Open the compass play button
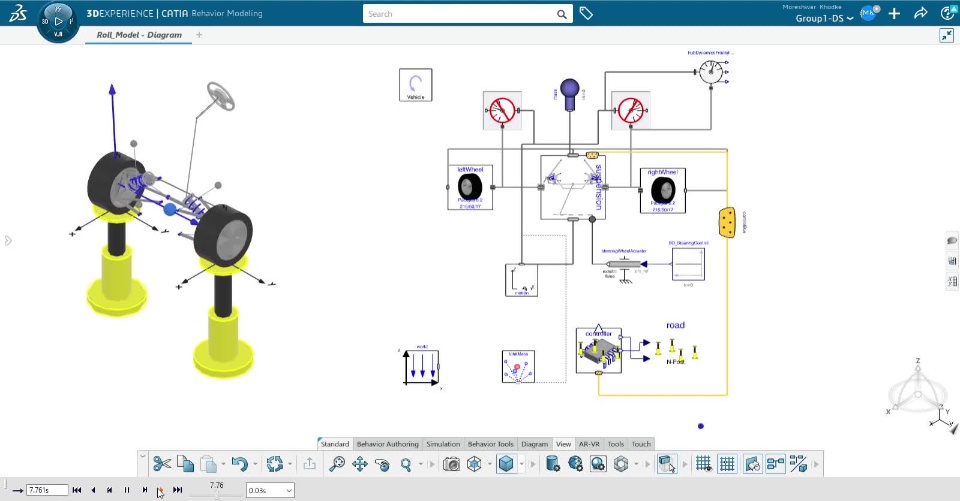The image size is (960, 501). click(x=58, y=21)
